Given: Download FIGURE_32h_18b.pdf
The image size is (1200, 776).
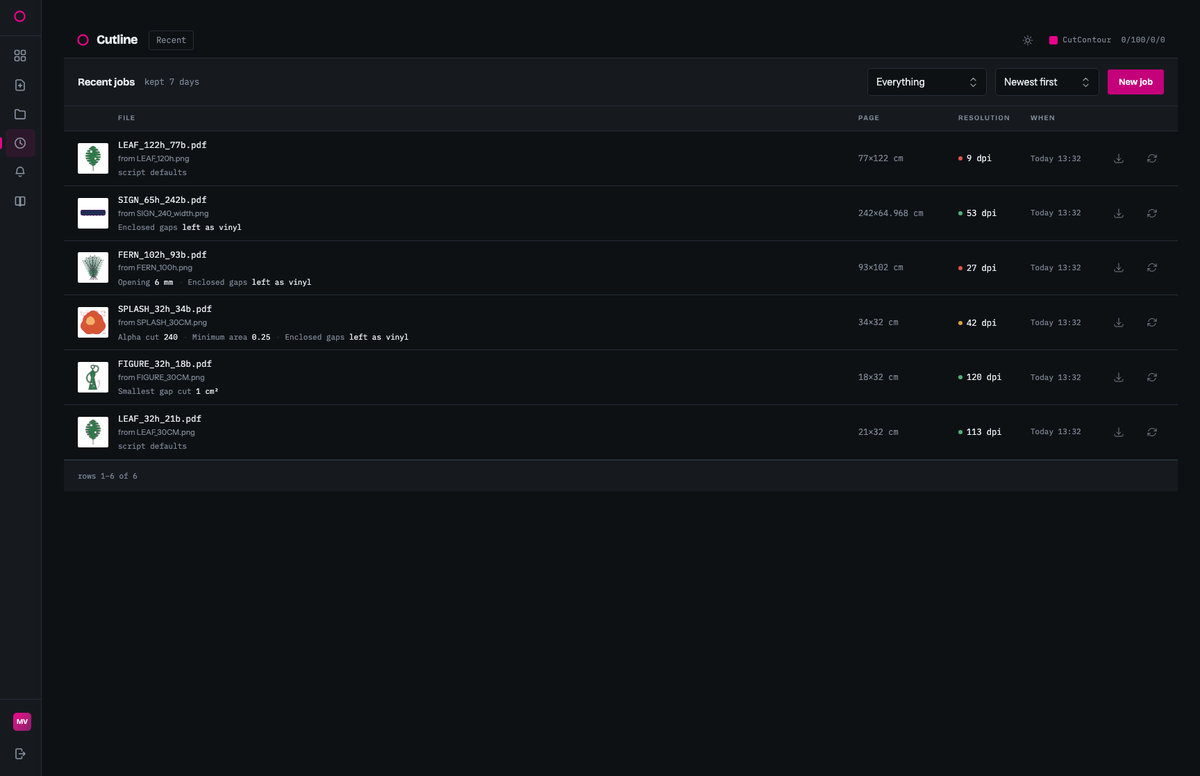Looking at the screenshot, I should point(1119,377).
